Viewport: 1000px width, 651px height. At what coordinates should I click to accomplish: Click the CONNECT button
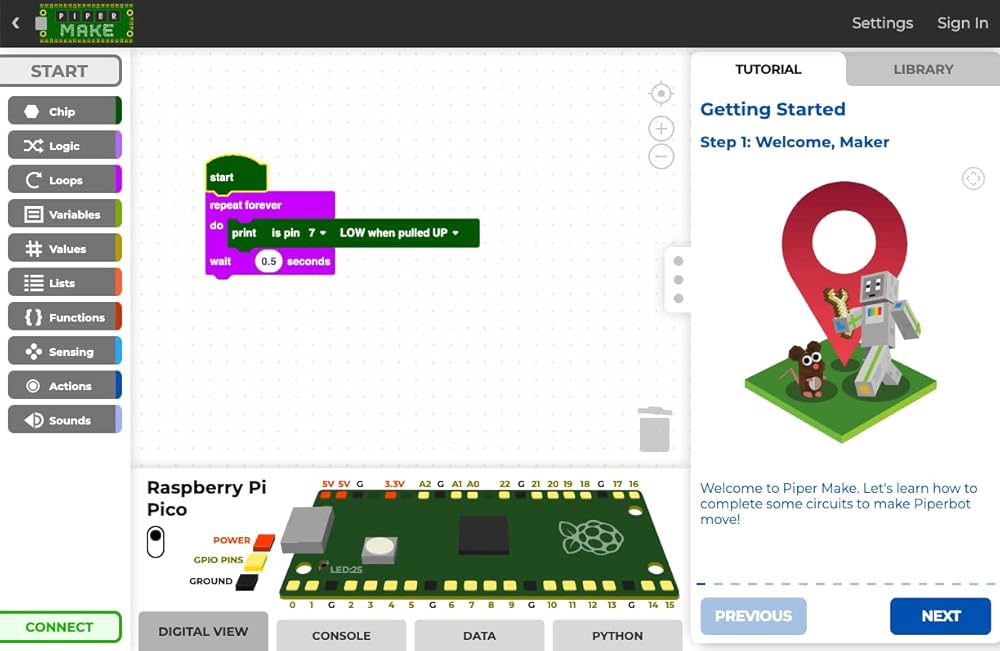click(60, 627)
